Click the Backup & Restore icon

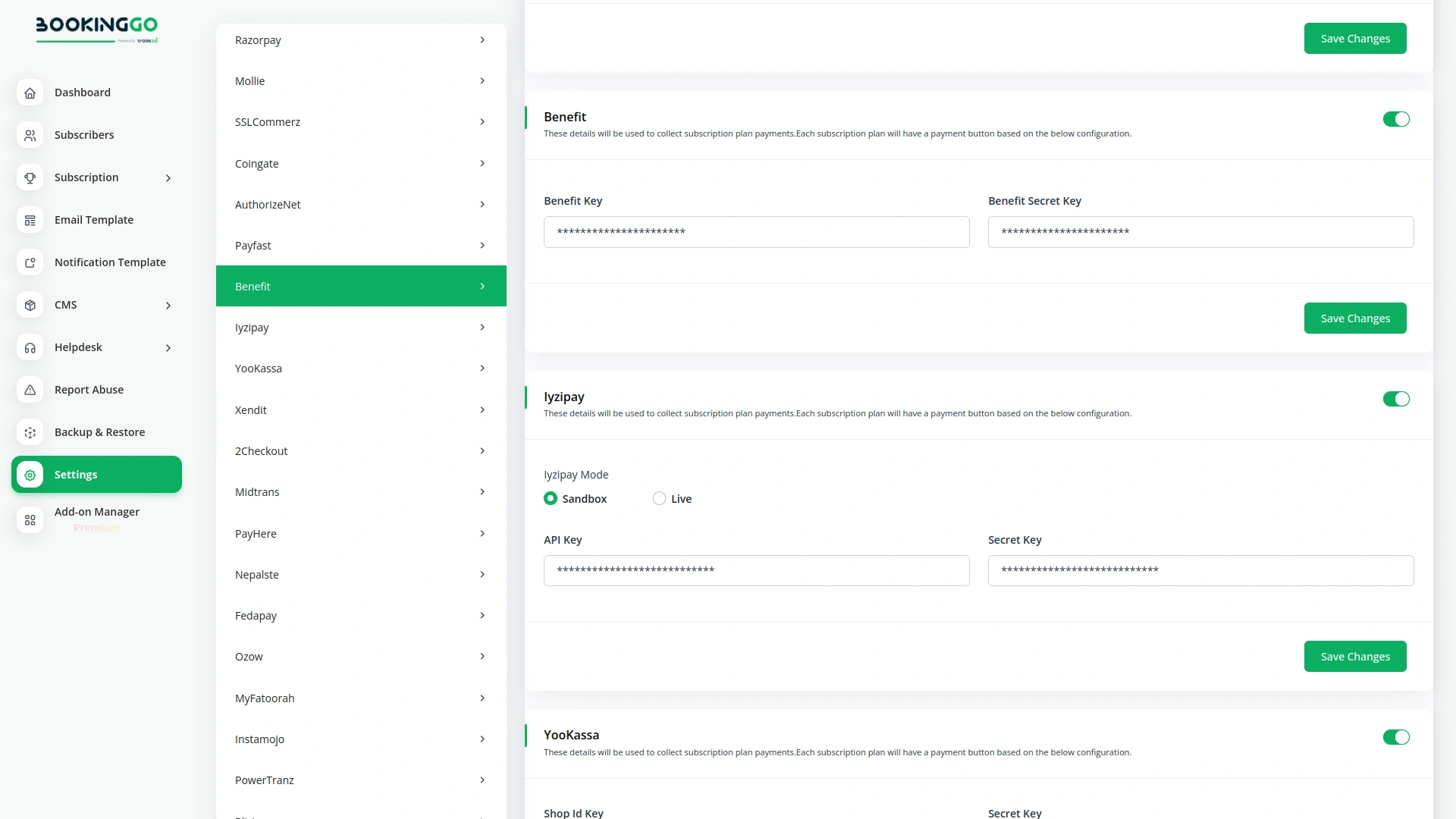click(x=30, y=432)
